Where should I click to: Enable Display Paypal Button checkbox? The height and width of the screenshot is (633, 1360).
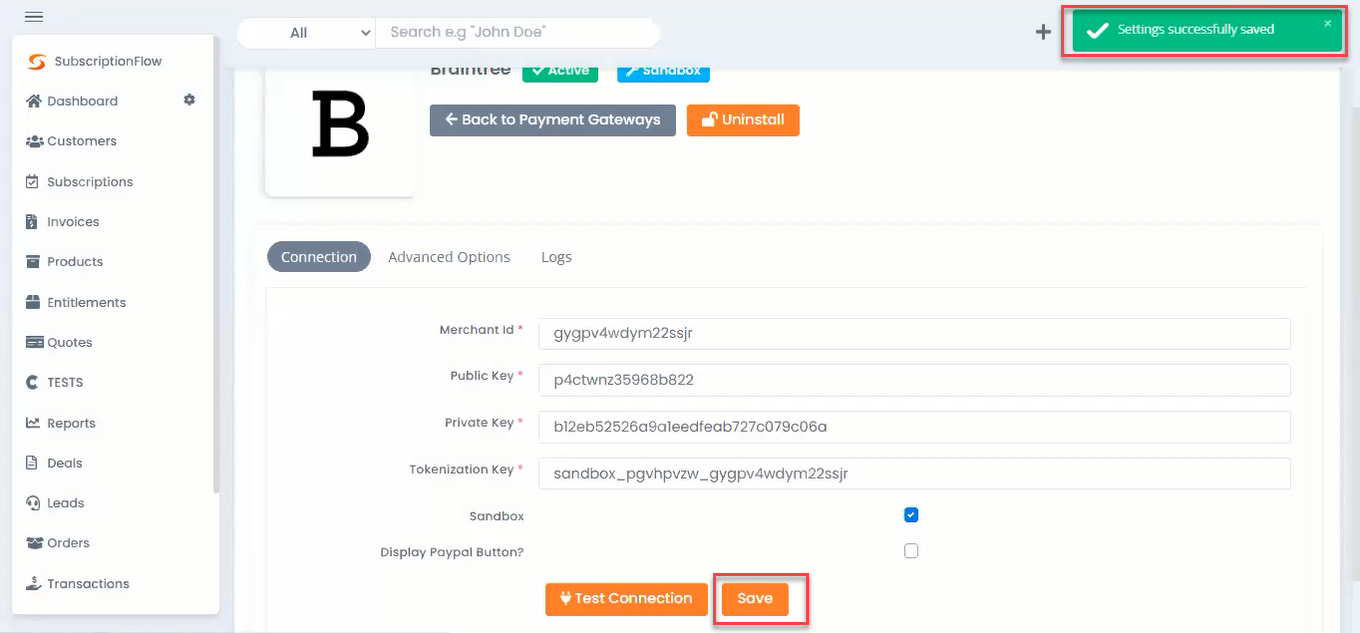point(911,551)
